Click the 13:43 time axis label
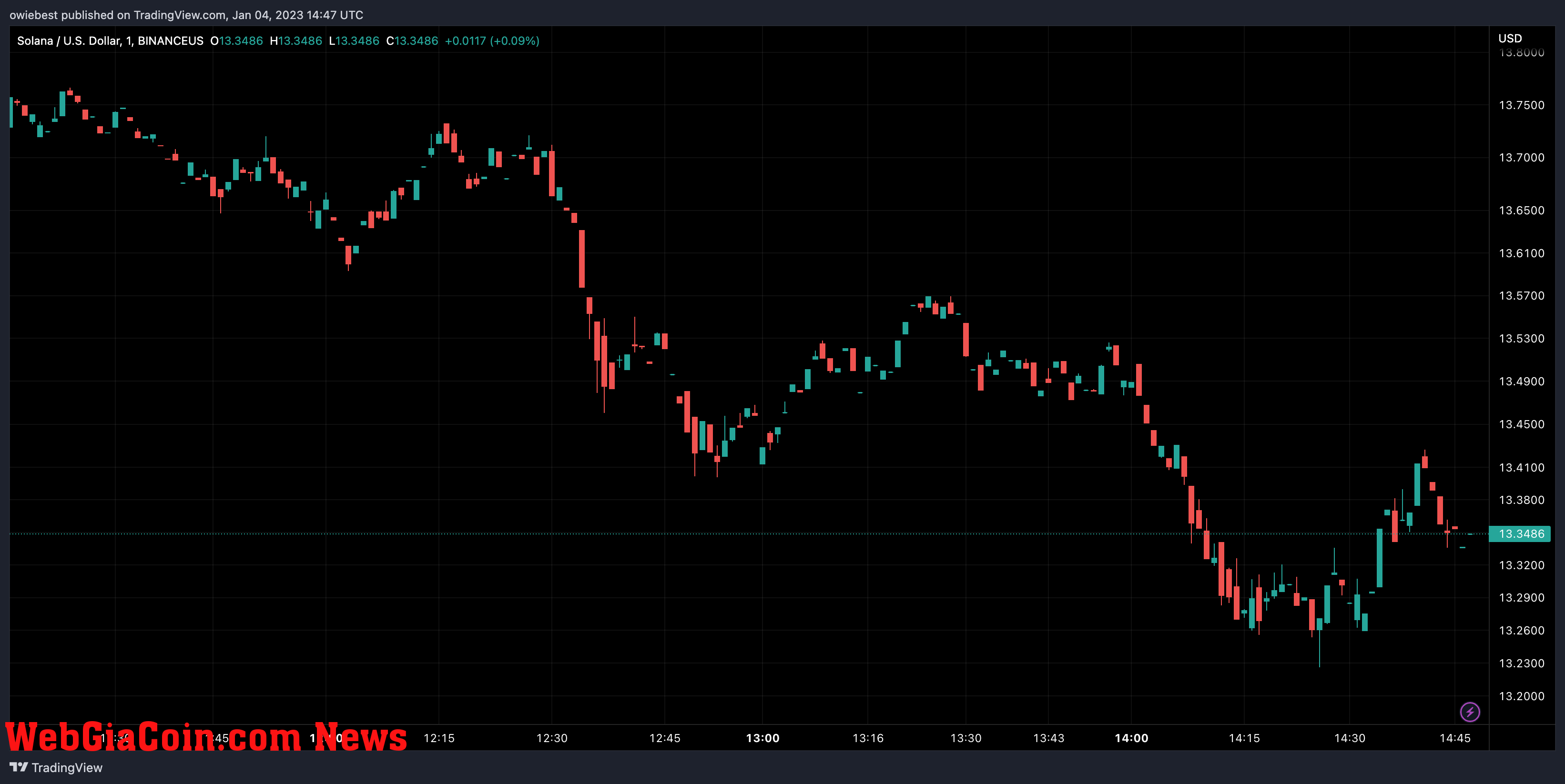The height and width of the screenshot is (784, 1565). click(x=1048, y=738)
